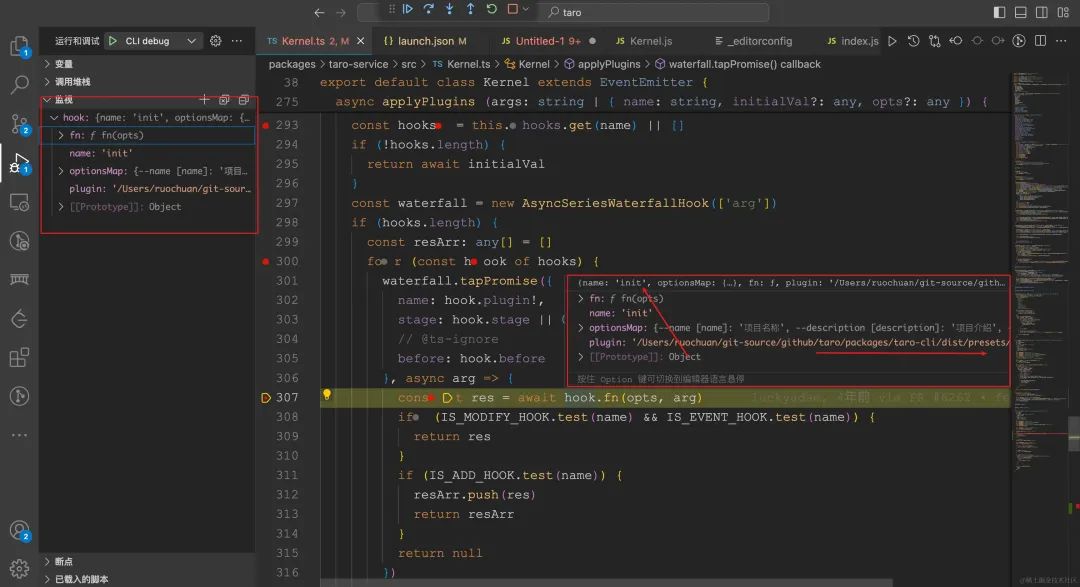
Task: Toggle breakpoint on line 293
Action: 266,125
